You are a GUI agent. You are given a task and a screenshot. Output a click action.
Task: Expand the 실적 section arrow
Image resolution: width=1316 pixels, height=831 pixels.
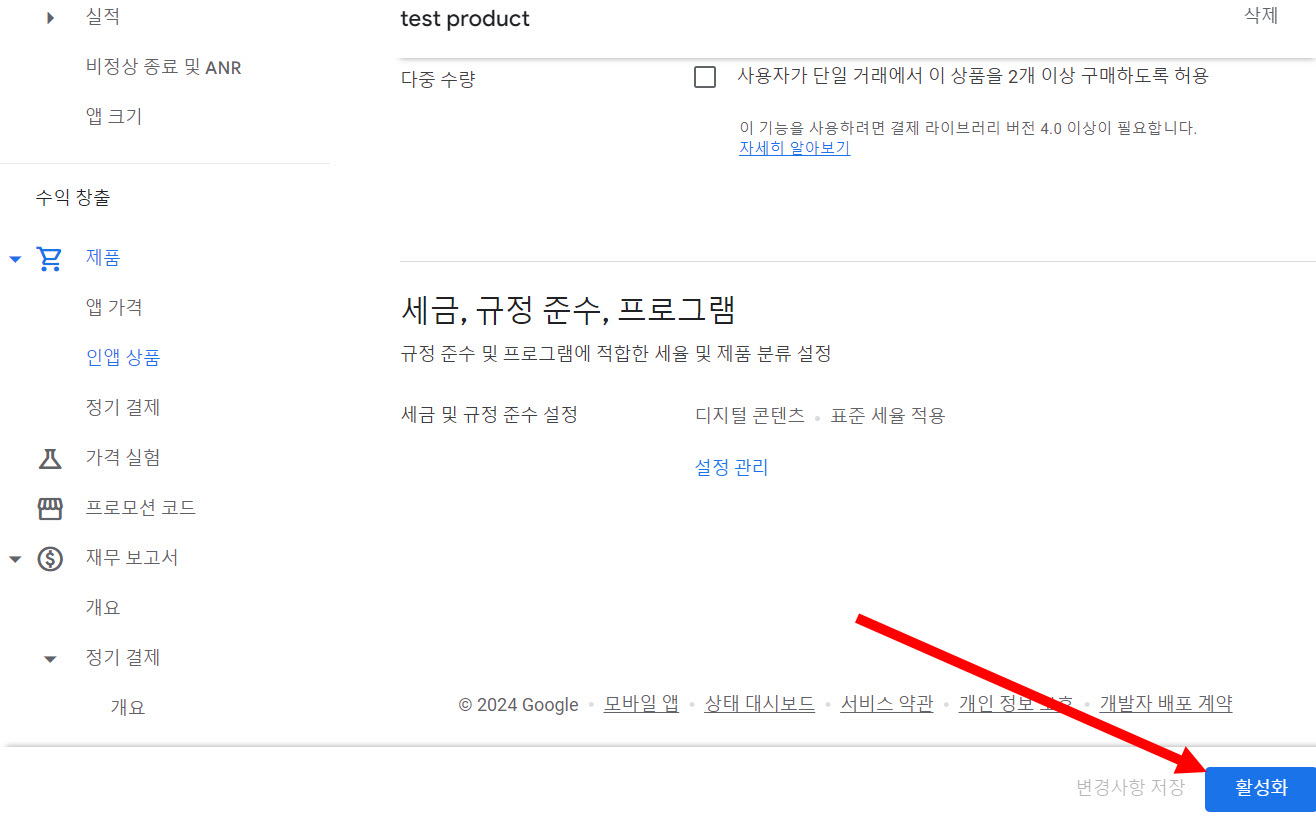tap(51, 17)
